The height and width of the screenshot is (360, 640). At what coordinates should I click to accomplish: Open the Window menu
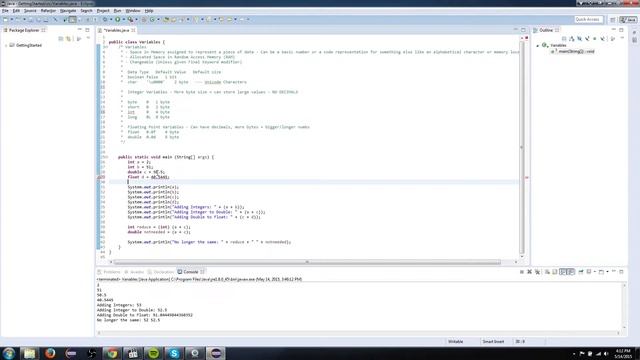click(133, 11)
